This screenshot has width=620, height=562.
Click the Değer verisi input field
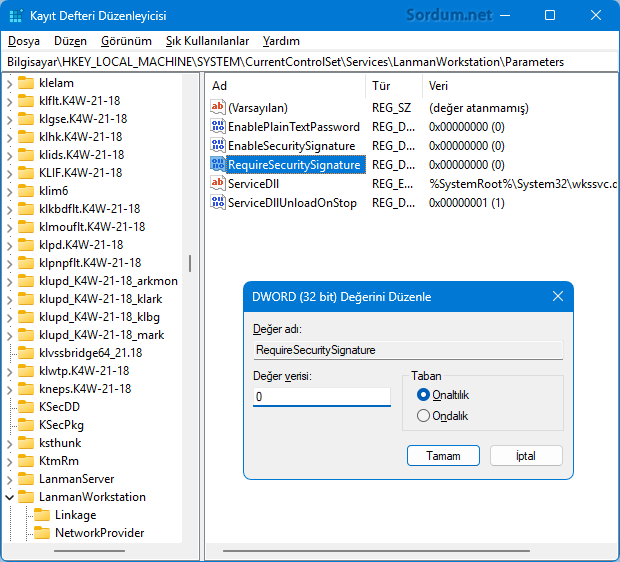321,397
